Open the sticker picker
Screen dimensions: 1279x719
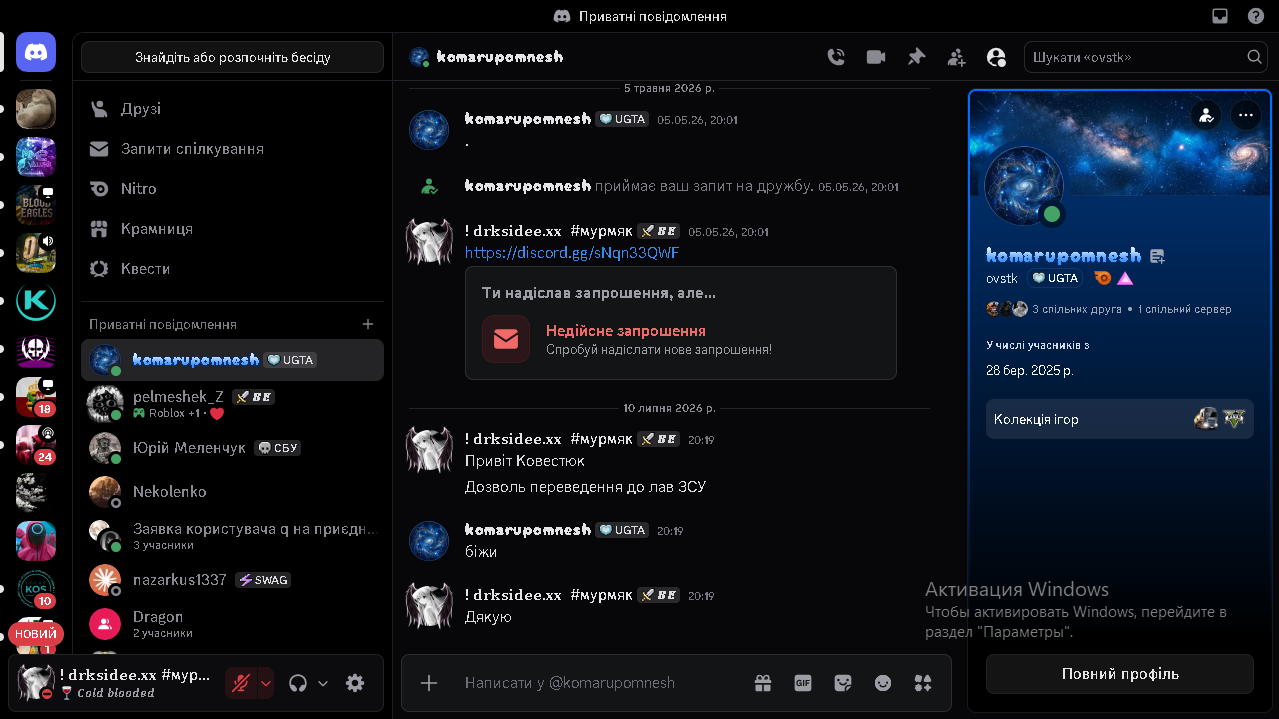pyautogui.click(x=843, y=683)
